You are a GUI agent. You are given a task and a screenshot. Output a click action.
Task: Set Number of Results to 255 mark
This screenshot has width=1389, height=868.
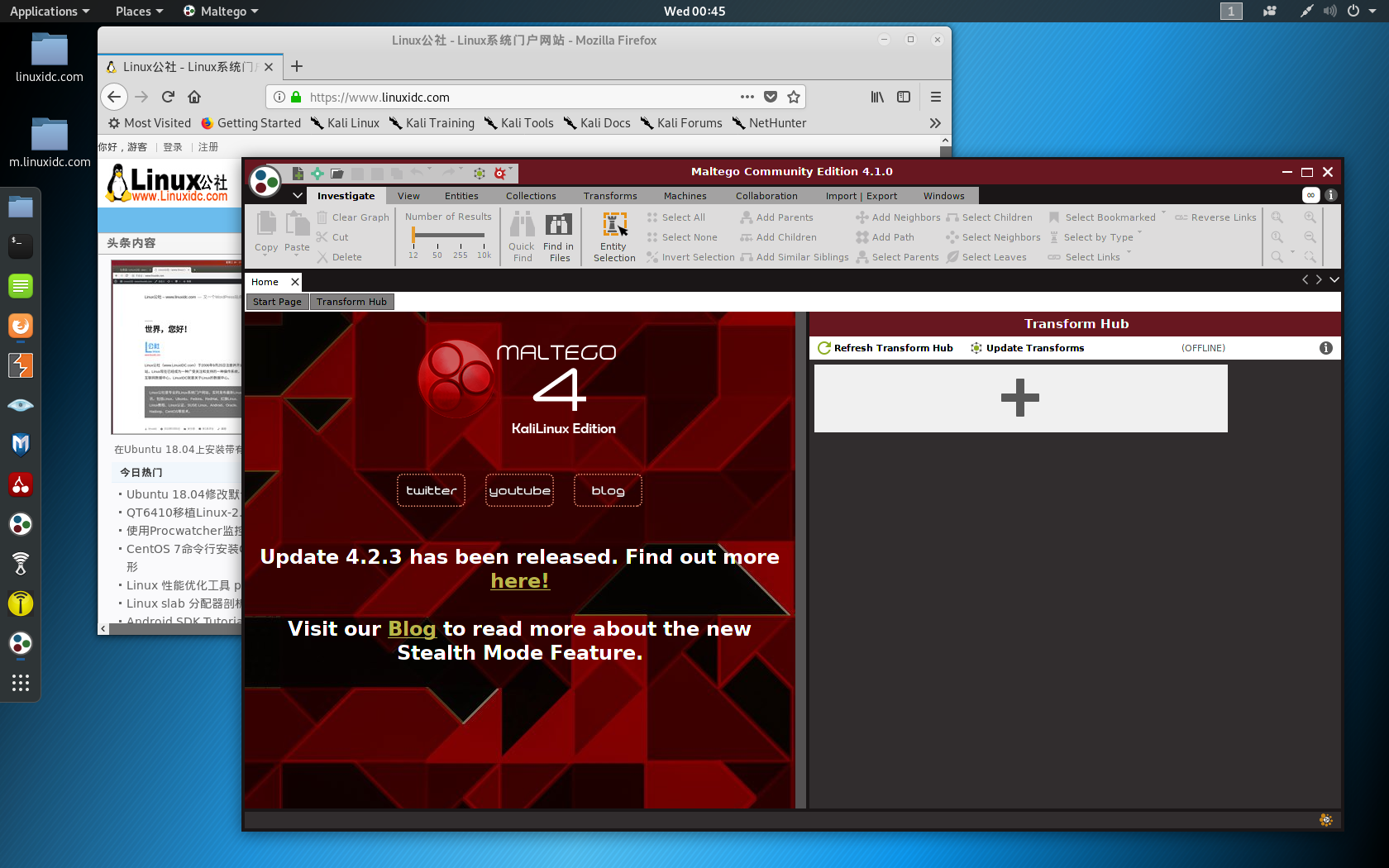point(461,255)
